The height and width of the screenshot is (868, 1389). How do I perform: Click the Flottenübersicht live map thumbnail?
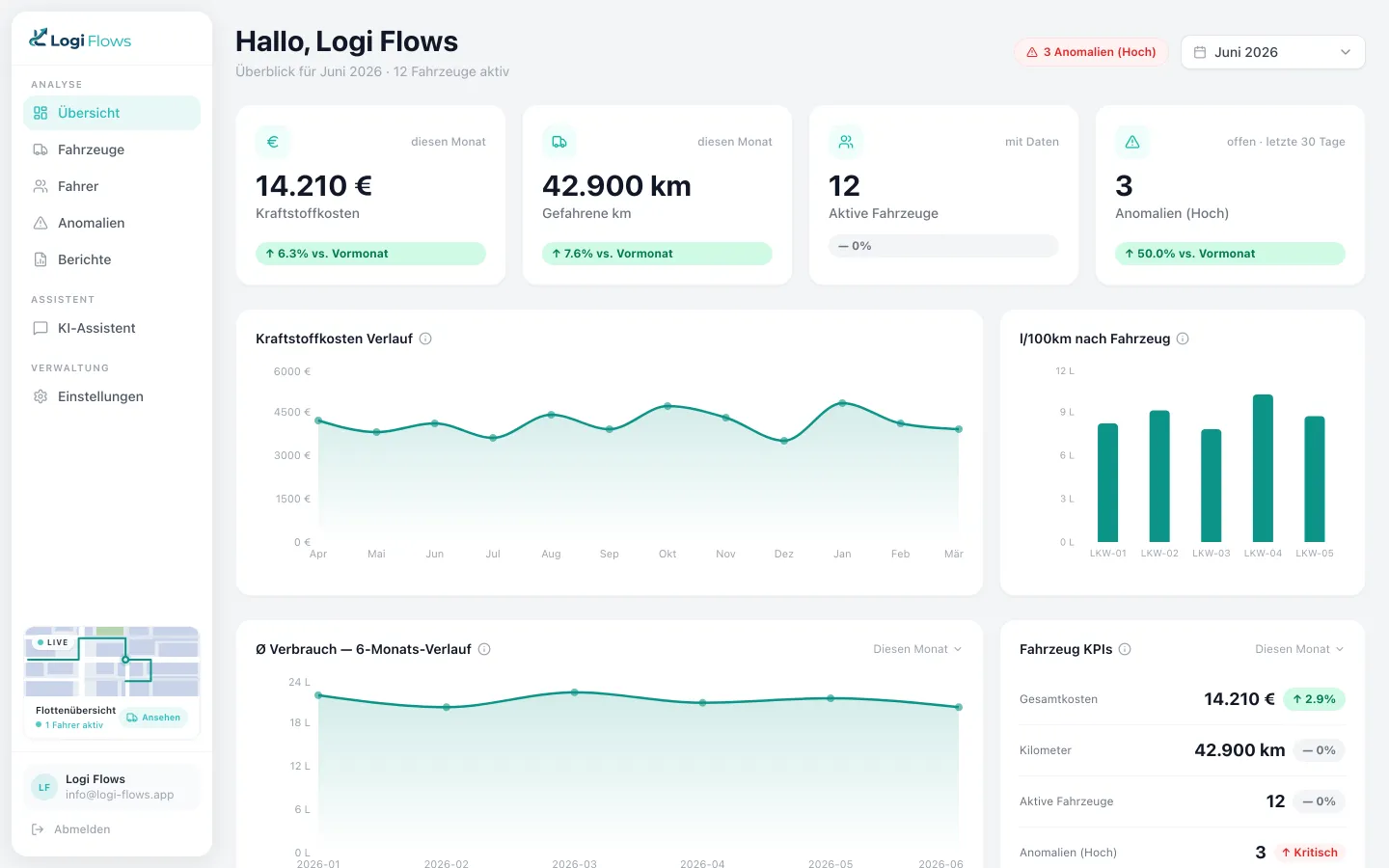(112, 662)
